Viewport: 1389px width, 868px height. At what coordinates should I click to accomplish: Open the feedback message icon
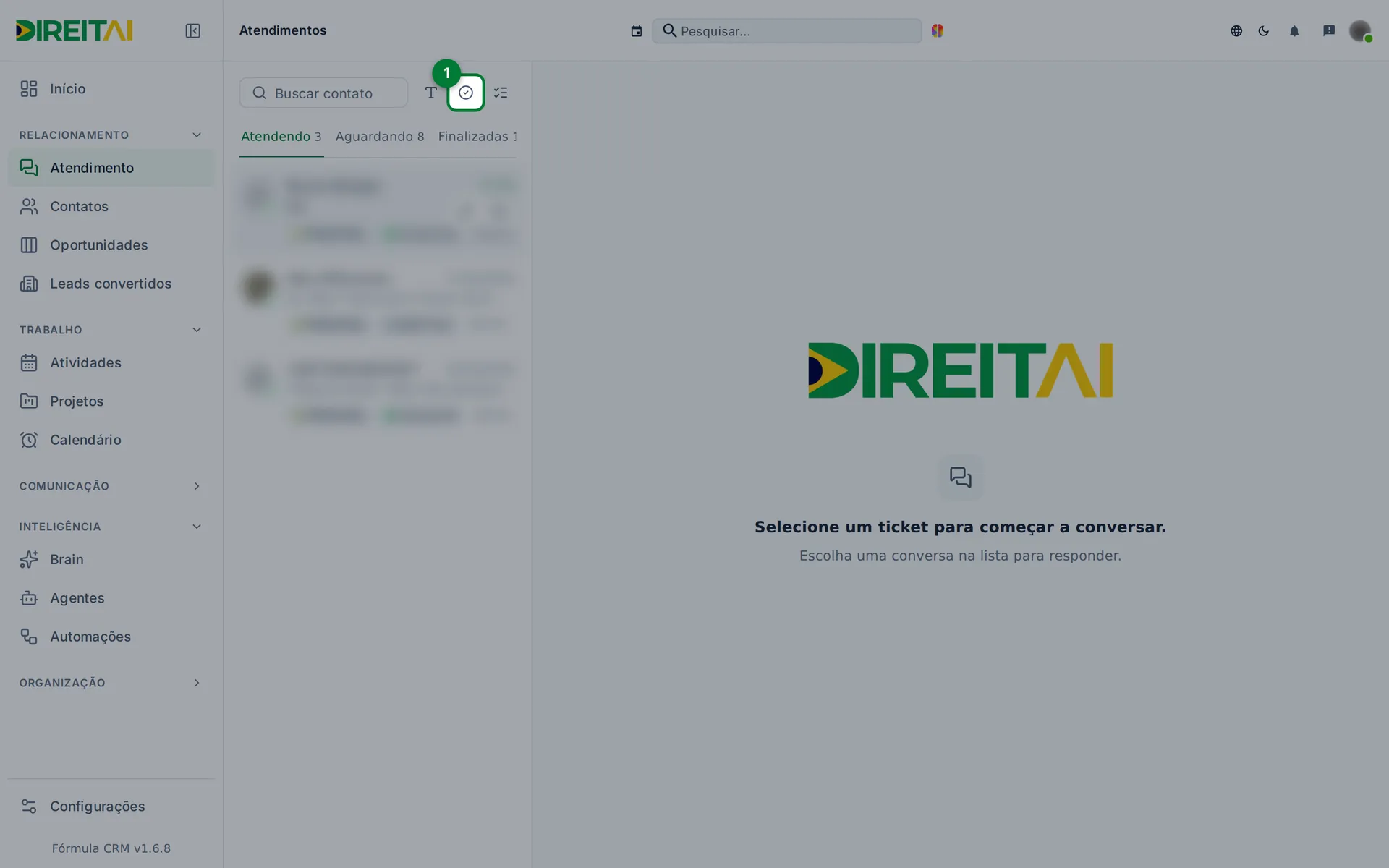click(x=1329, y=30)
